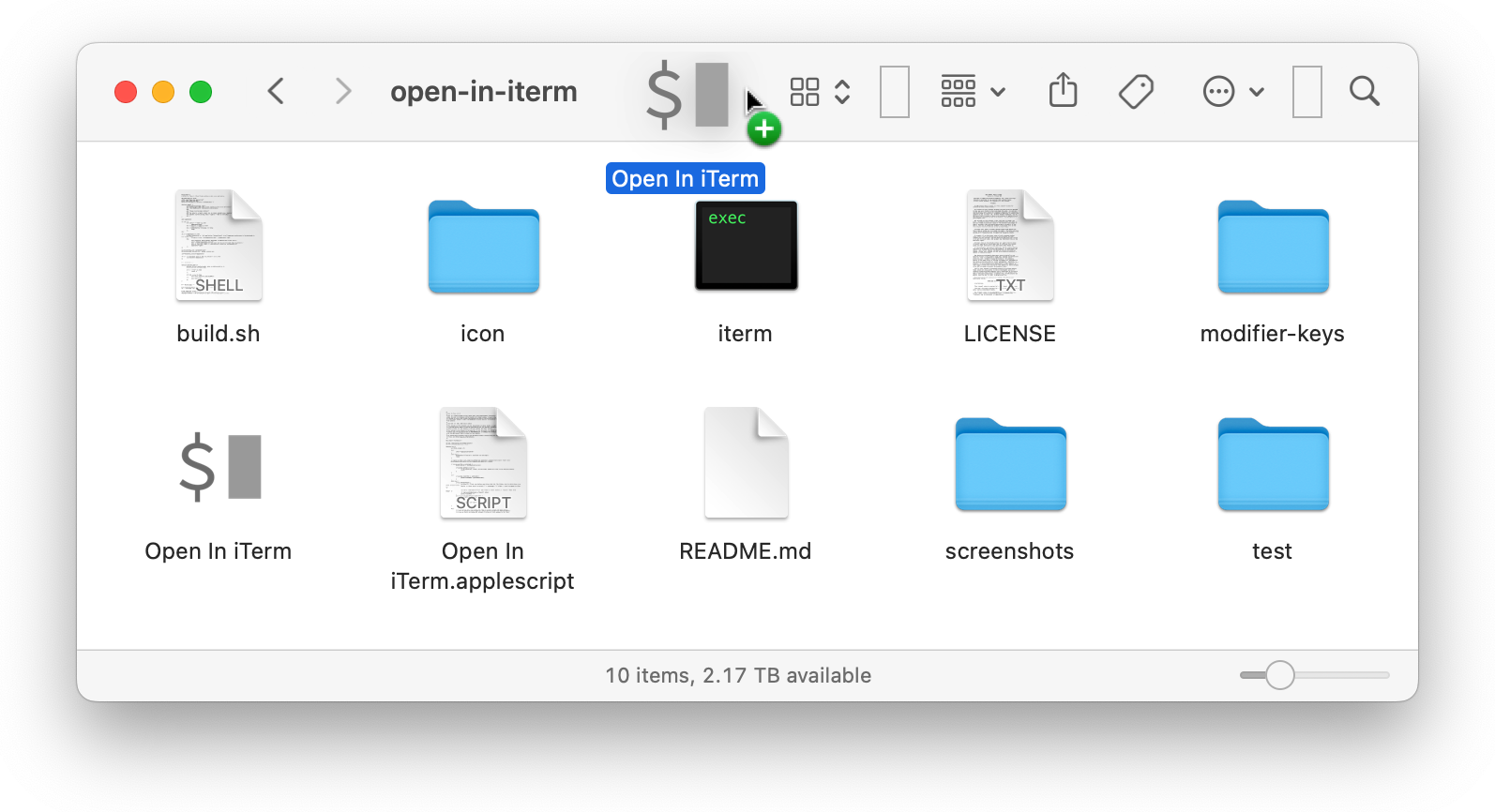Go back with the left chevron button
1495x812 pixels.
(x=276, y=92)
